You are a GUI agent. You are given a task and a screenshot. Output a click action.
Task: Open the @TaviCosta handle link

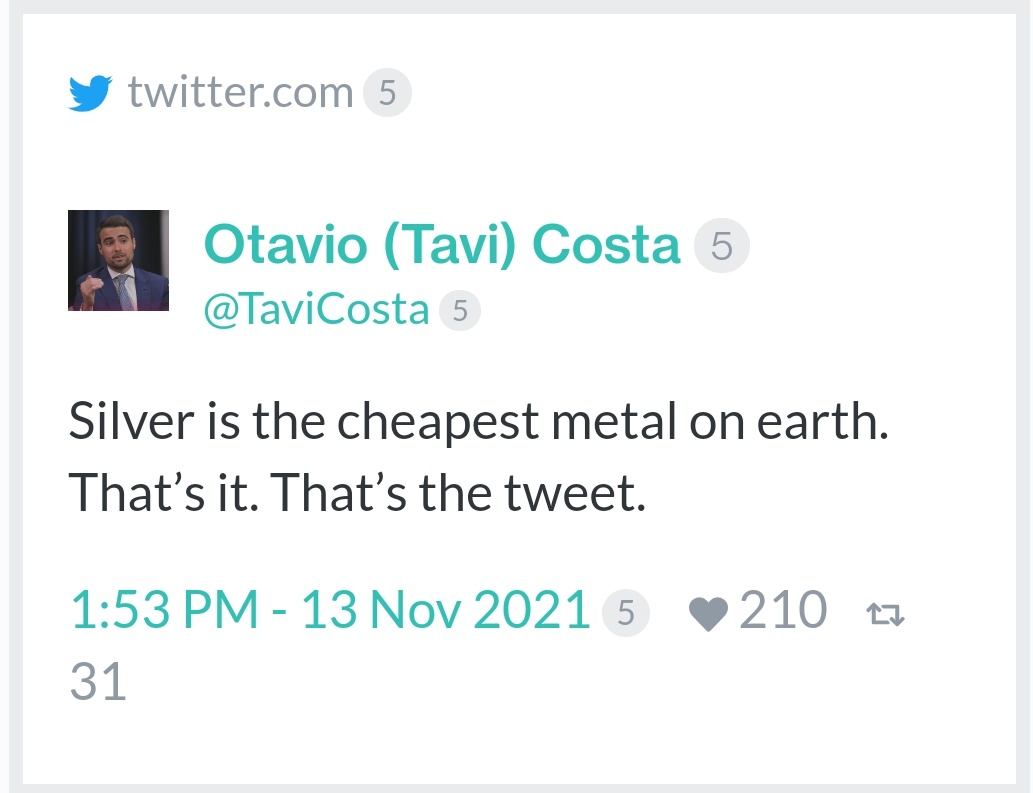(316, 310)
